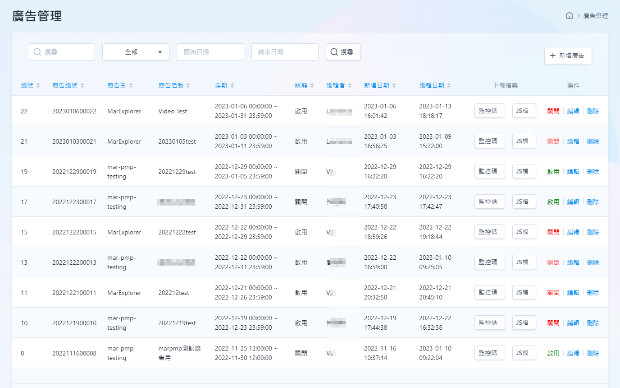Click ad number 2023010600022
Image resolution: width=620 pixels, height=388 pixels.
(74, 111)
